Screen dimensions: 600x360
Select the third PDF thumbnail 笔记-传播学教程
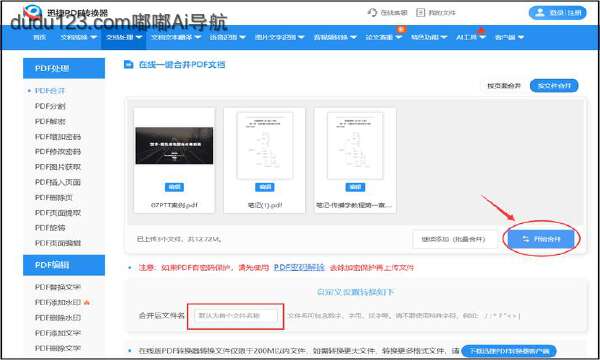(355, 160)
